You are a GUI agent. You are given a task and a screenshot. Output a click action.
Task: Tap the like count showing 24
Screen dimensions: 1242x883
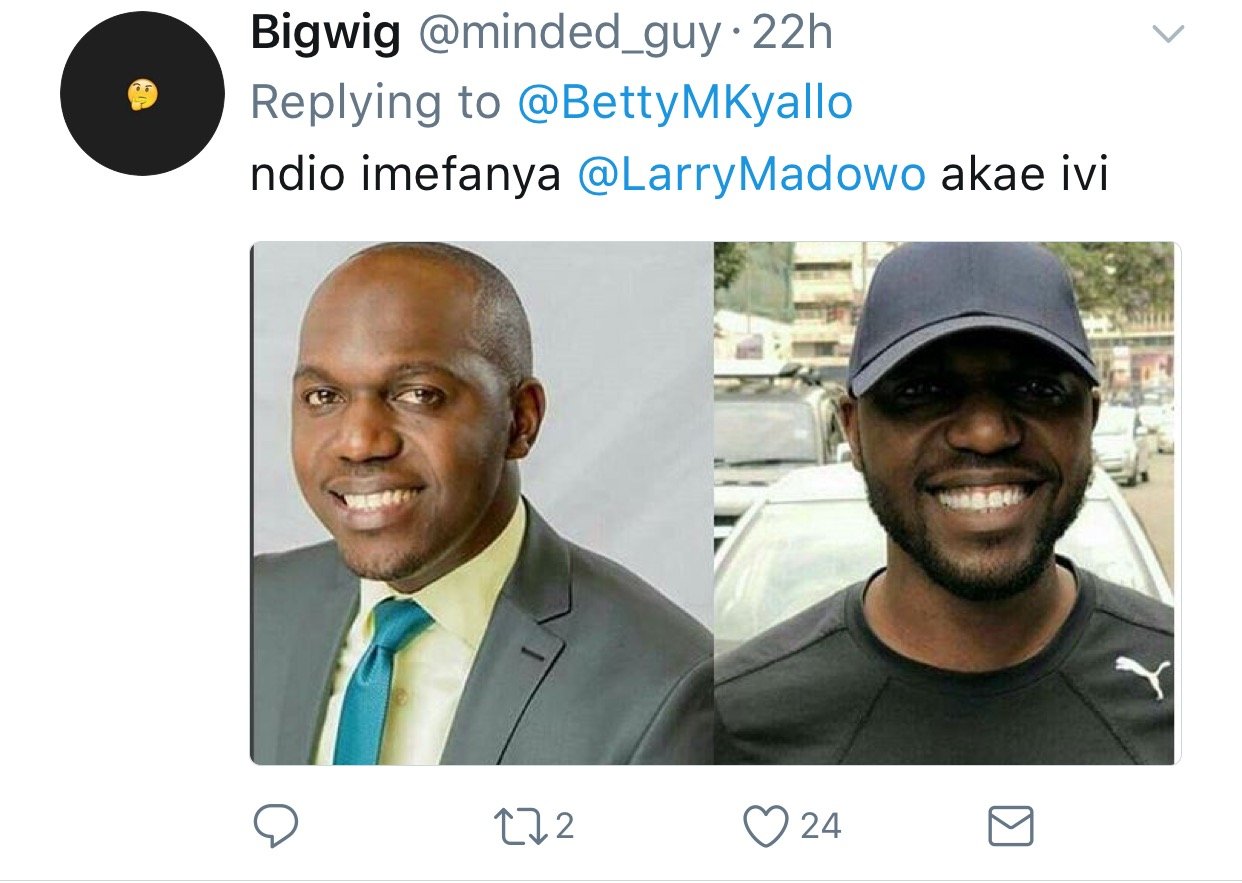pos(821,827)
